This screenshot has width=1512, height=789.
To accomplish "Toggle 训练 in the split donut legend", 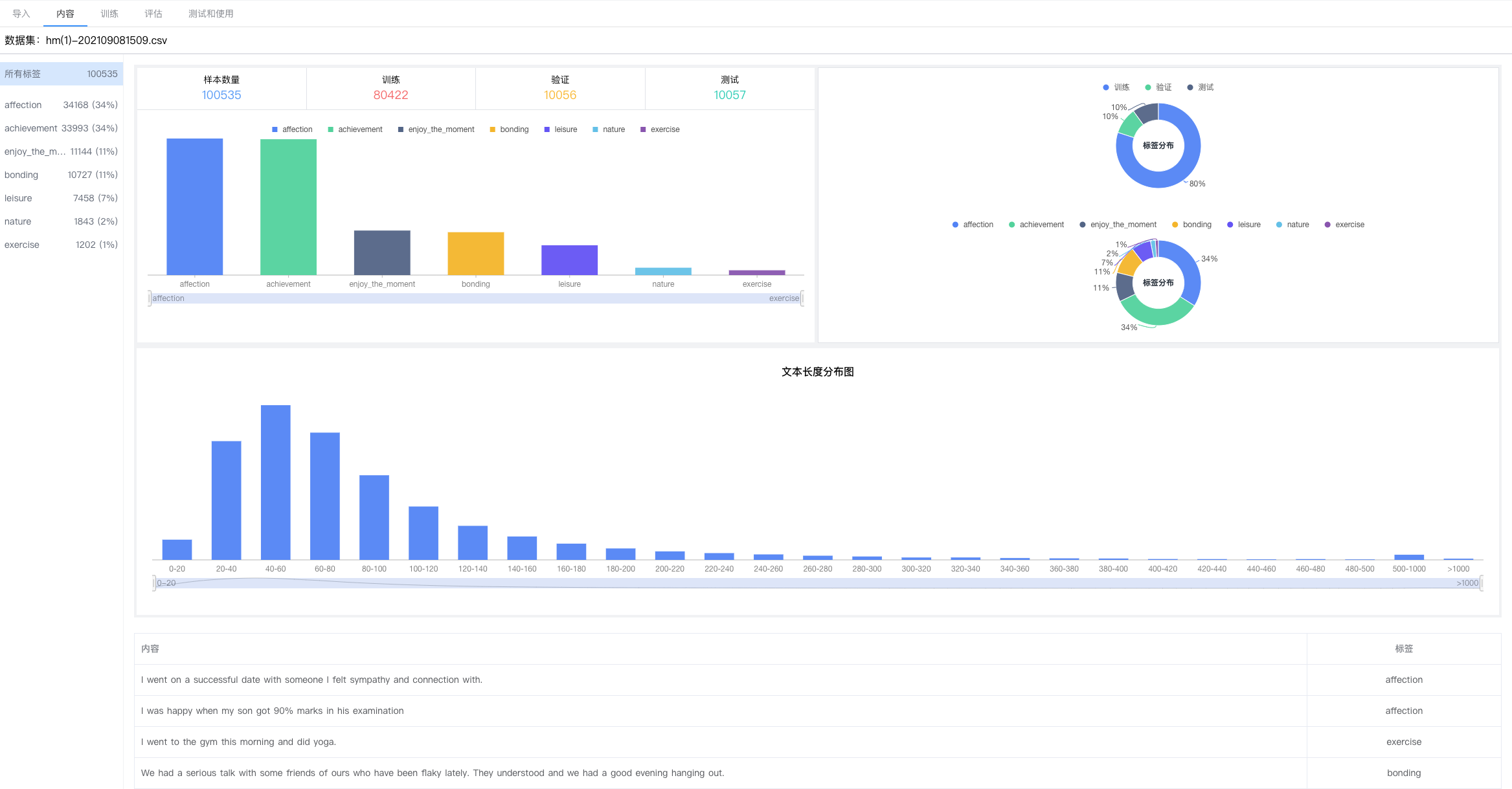I will coord(1116,87).
